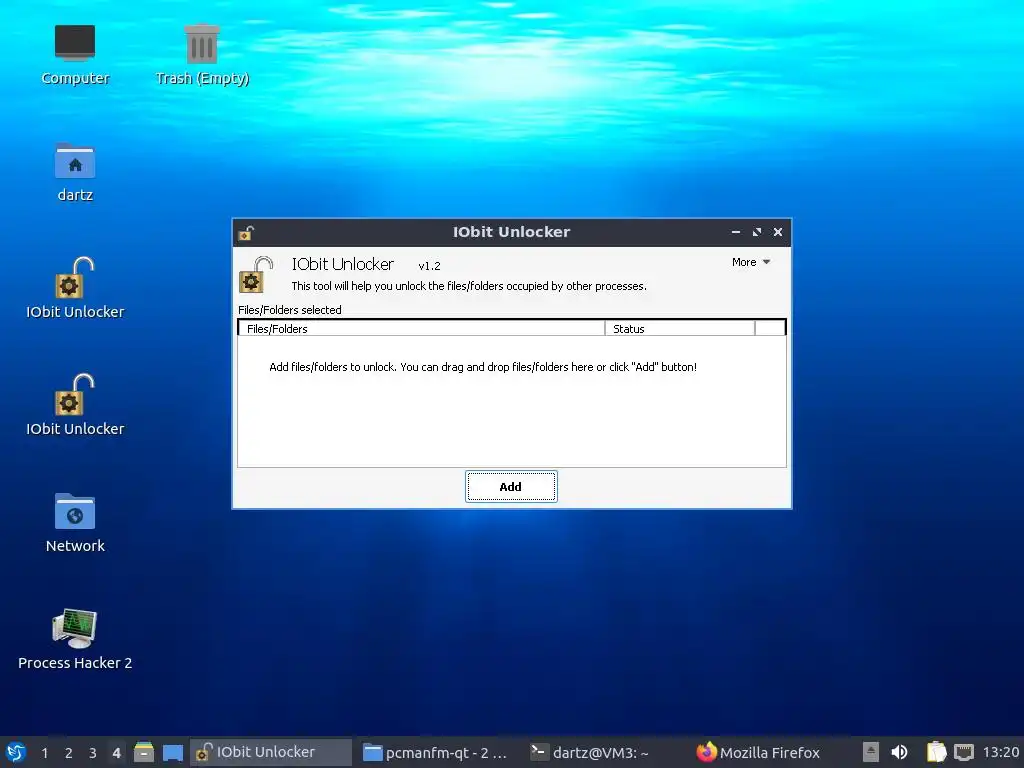Image resolution: width=1024 pixels, height=768 pixels.
Task: Focus the IObit Unlocker taskbar entry
Action: pos(270,752)
